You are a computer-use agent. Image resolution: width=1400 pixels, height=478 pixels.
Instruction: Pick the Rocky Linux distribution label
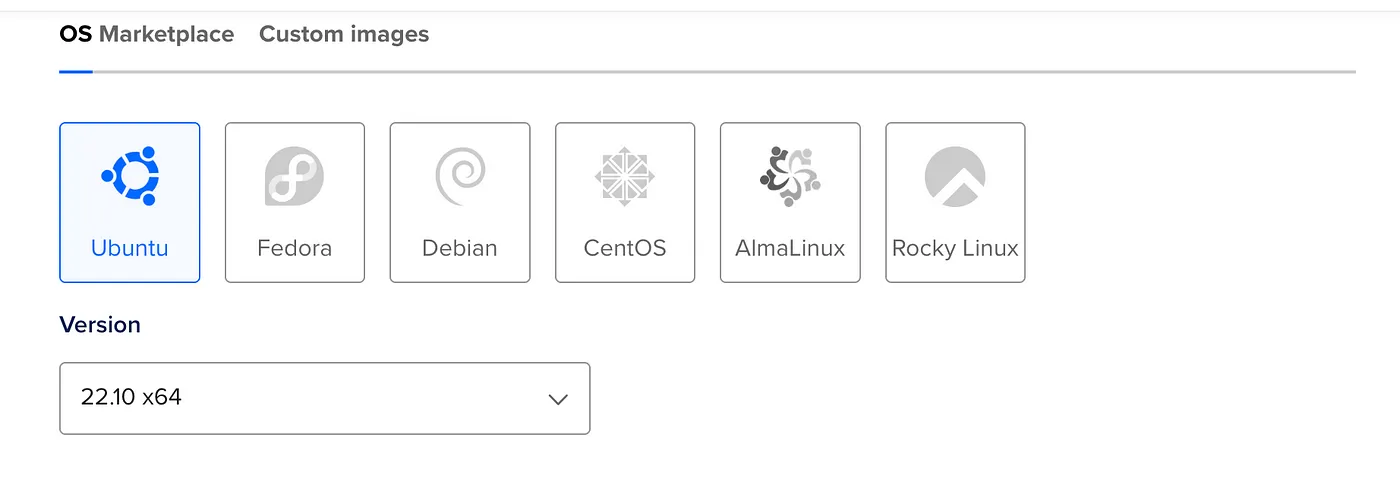955,248
